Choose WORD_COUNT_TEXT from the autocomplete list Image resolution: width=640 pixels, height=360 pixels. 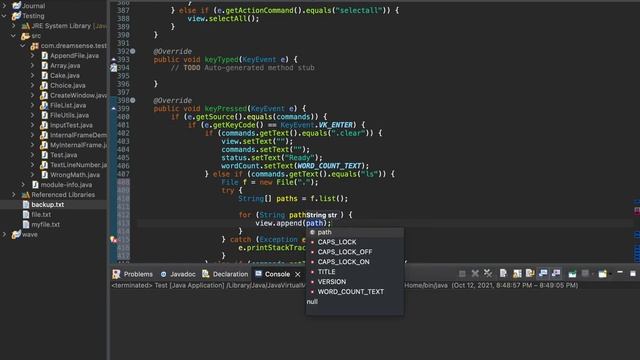coord(355,291)
